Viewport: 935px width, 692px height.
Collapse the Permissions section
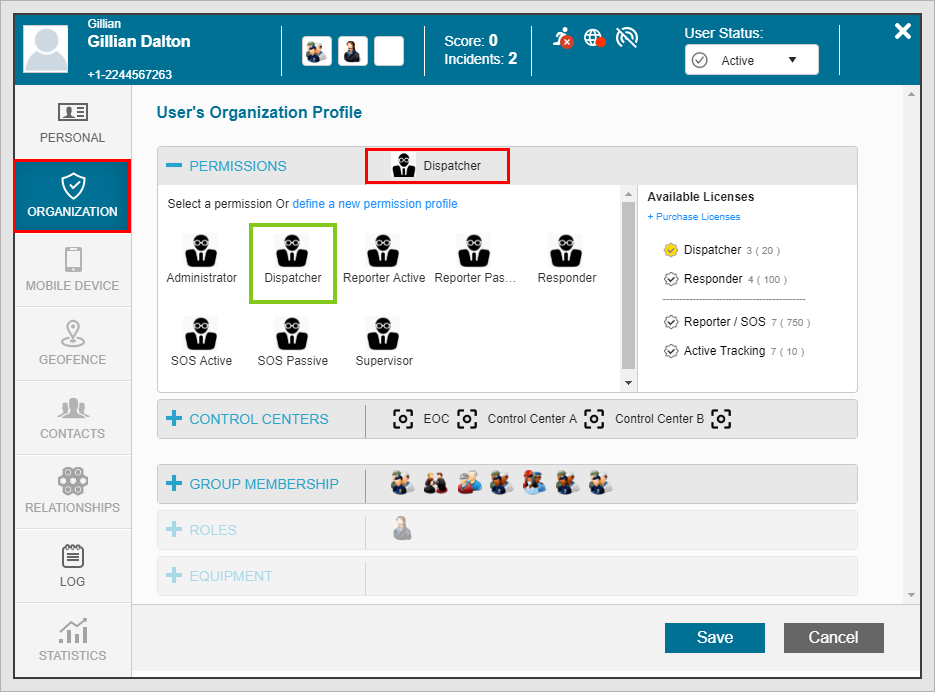(174, 166)
